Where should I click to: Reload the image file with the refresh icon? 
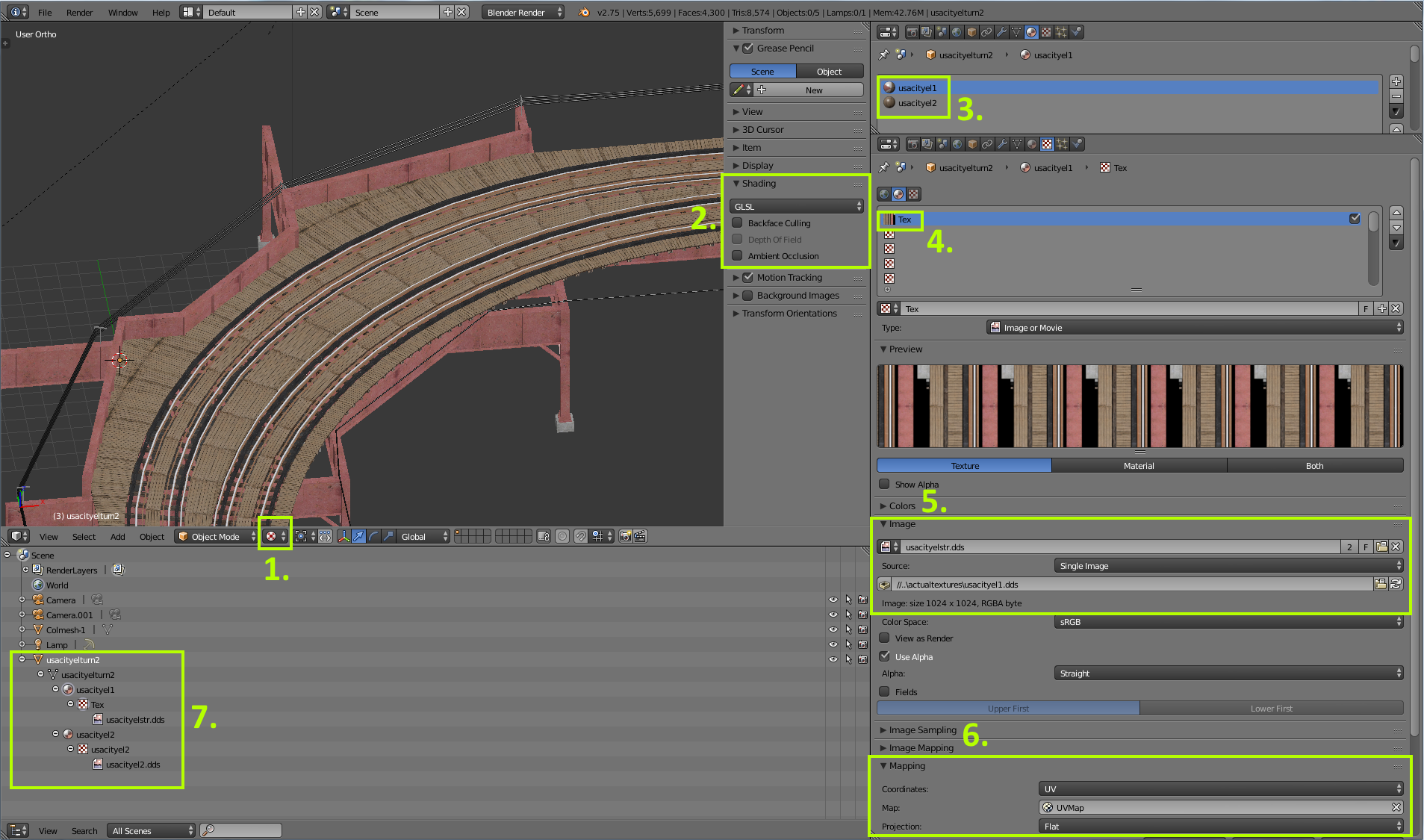tap(1396, 584)
